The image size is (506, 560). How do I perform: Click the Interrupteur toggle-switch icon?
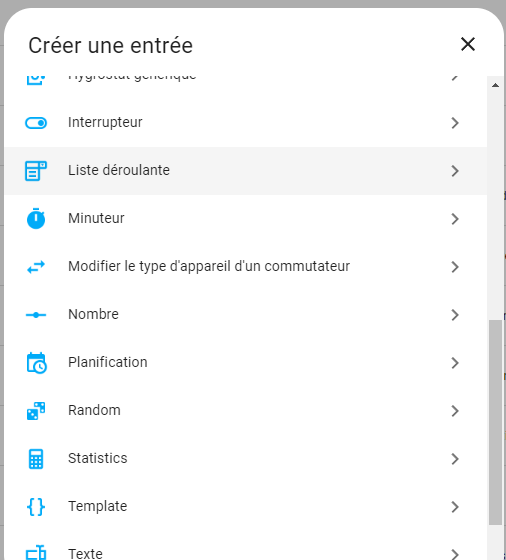pyautogui.click(x=36, y=123)
